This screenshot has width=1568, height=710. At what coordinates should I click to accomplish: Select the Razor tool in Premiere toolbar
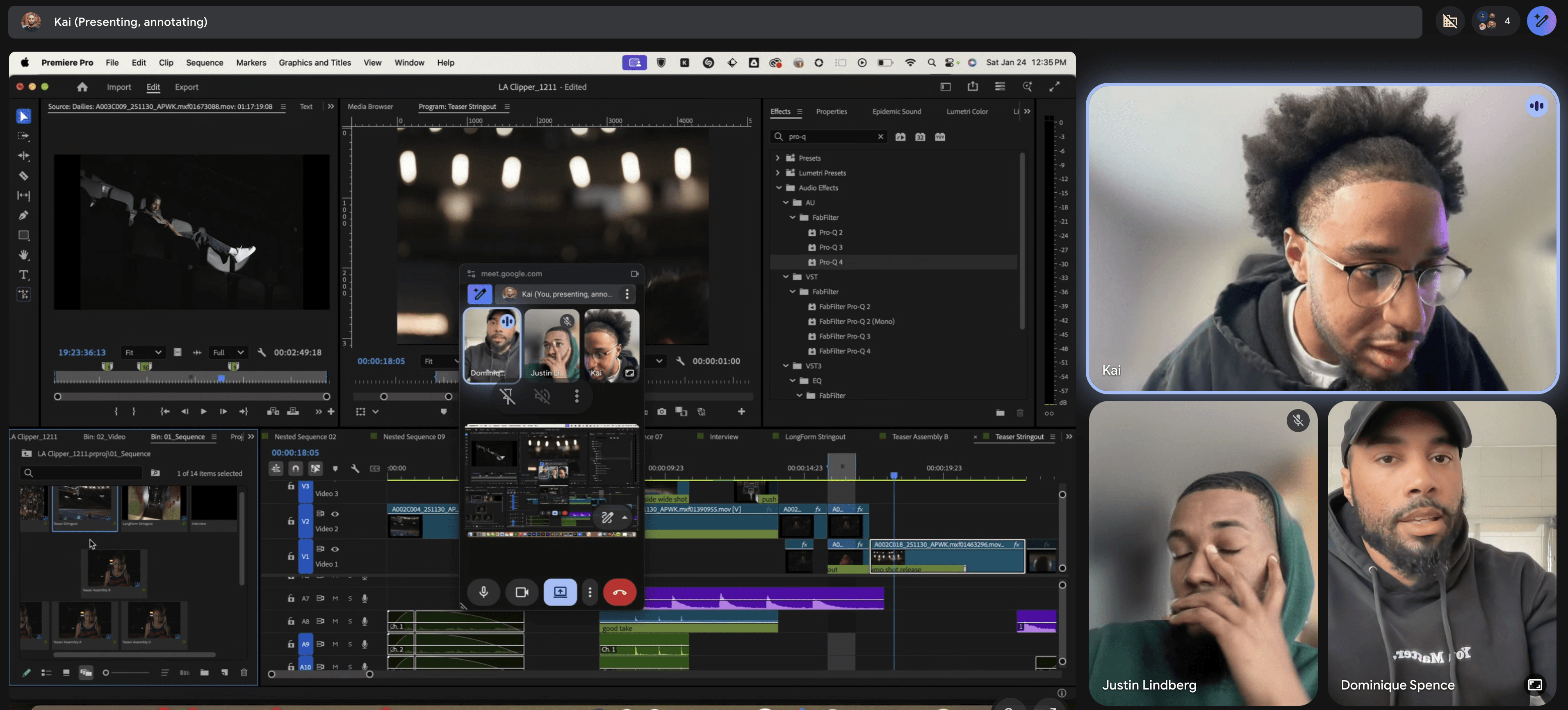coord(23,176)
